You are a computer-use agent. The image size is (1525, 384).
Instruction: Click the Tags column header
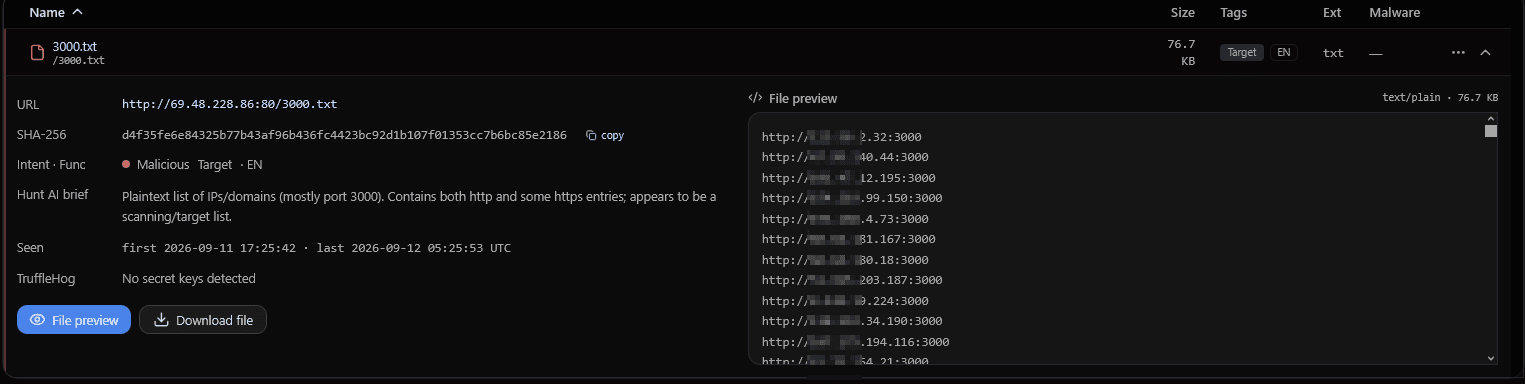(1233, 13)
